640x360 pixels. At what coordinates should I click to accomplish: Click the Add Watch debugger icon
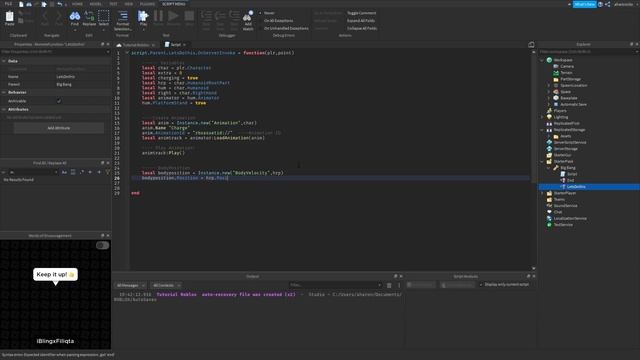(x=248, y=20)
